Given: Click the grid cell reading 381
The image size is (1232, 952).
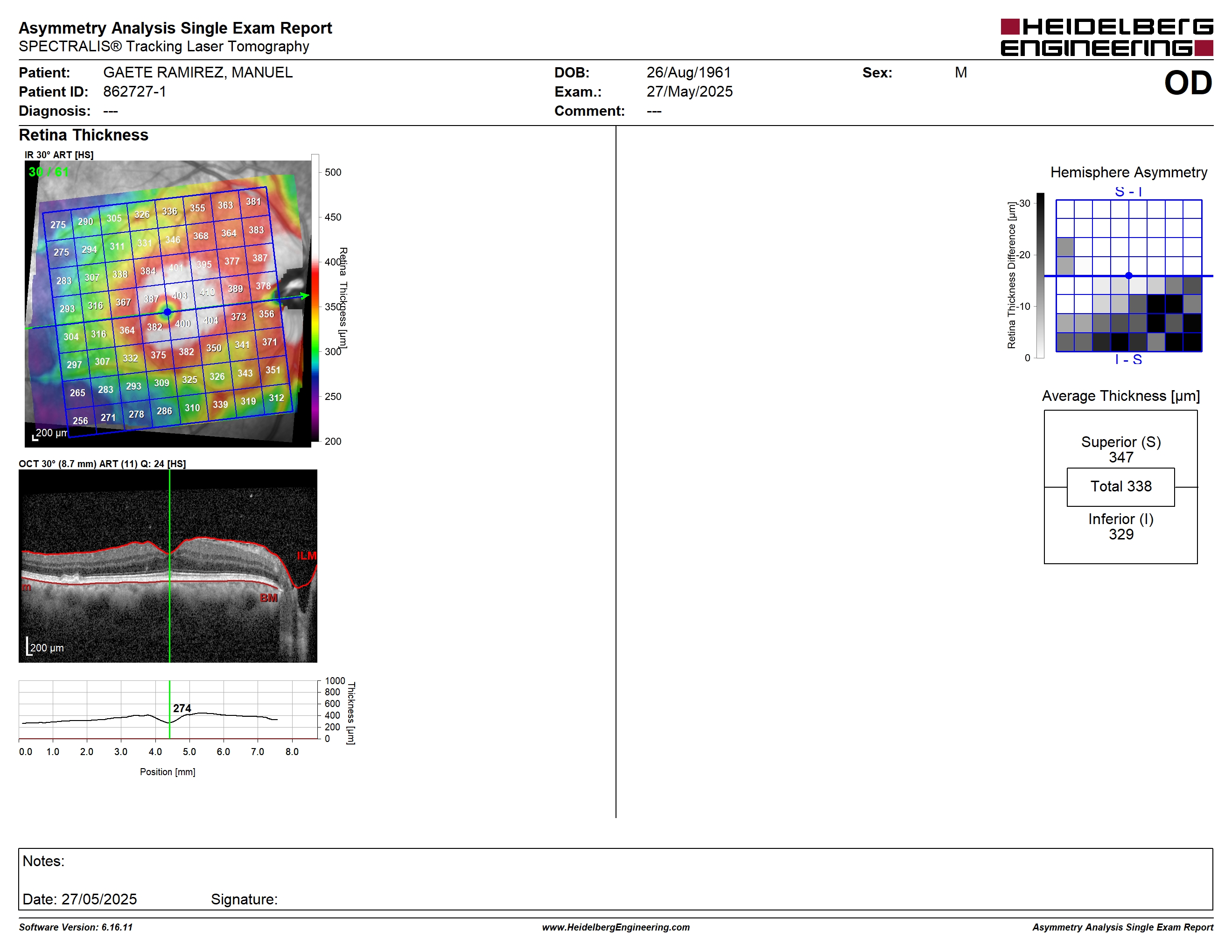Looking at the screenshot, I should pos(253,202).
